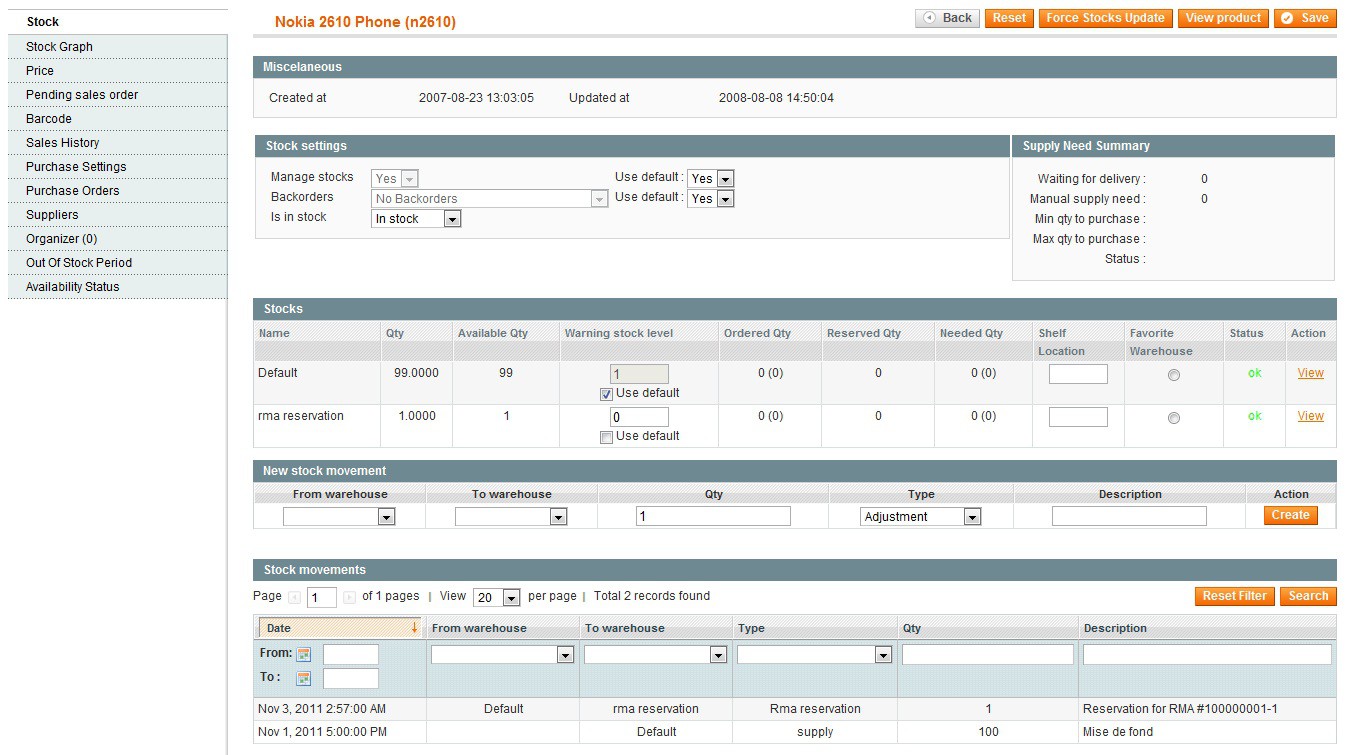Click 'Nov 1, 2011 5:00:00 PM' row date
1351x755 pixels.
coord(322,732)
